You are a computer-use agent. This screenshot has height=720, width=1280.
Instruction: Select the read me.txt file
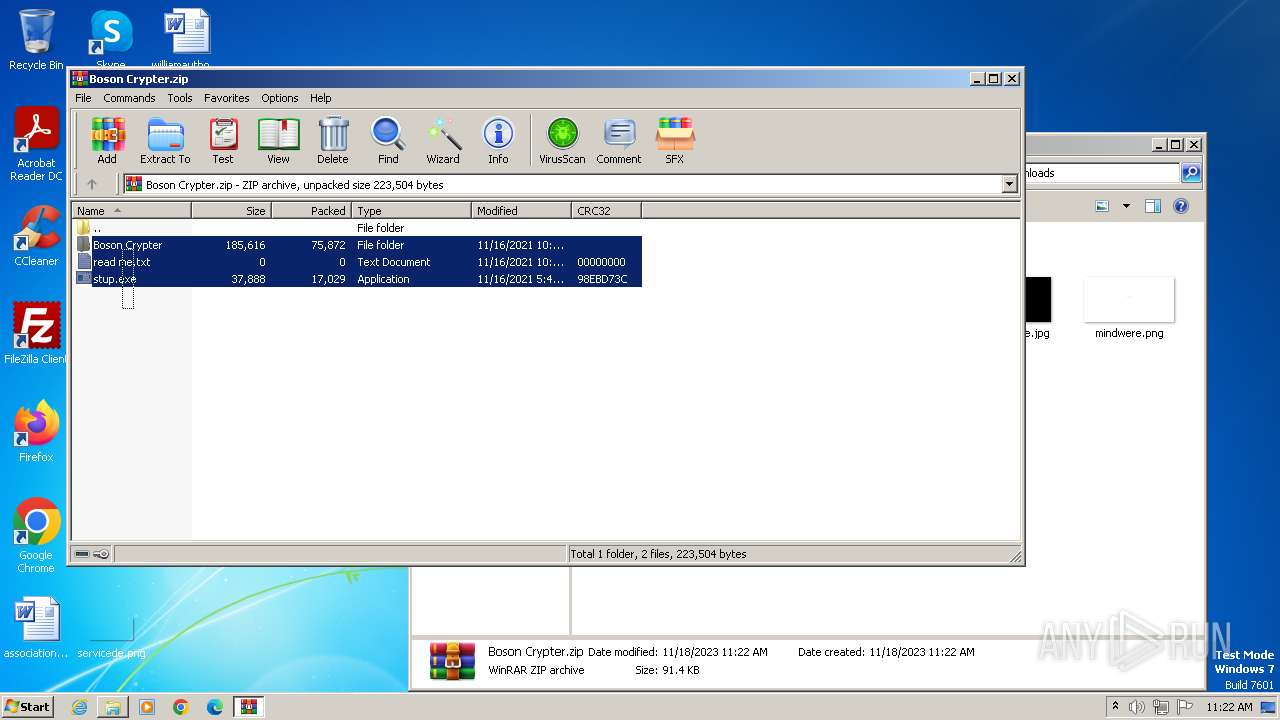[x=358, y=262]
